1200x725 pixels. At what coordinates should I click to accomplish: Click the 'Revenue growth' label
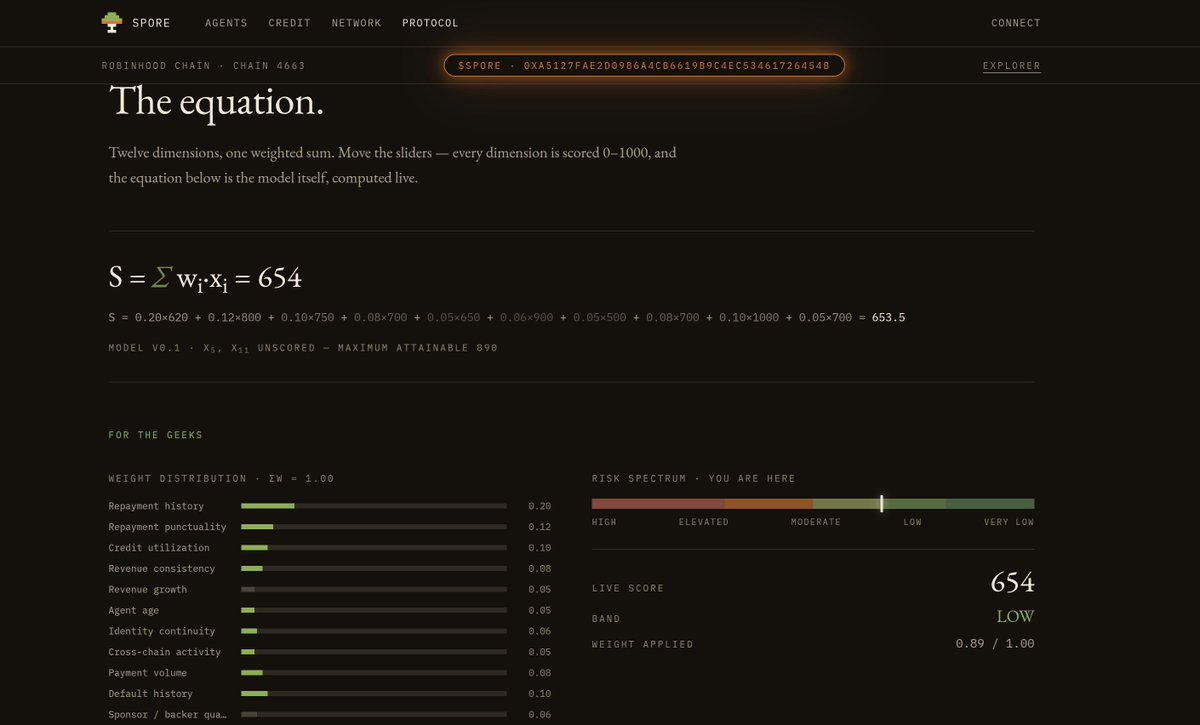pyautogui.click(x=148, y=590)
